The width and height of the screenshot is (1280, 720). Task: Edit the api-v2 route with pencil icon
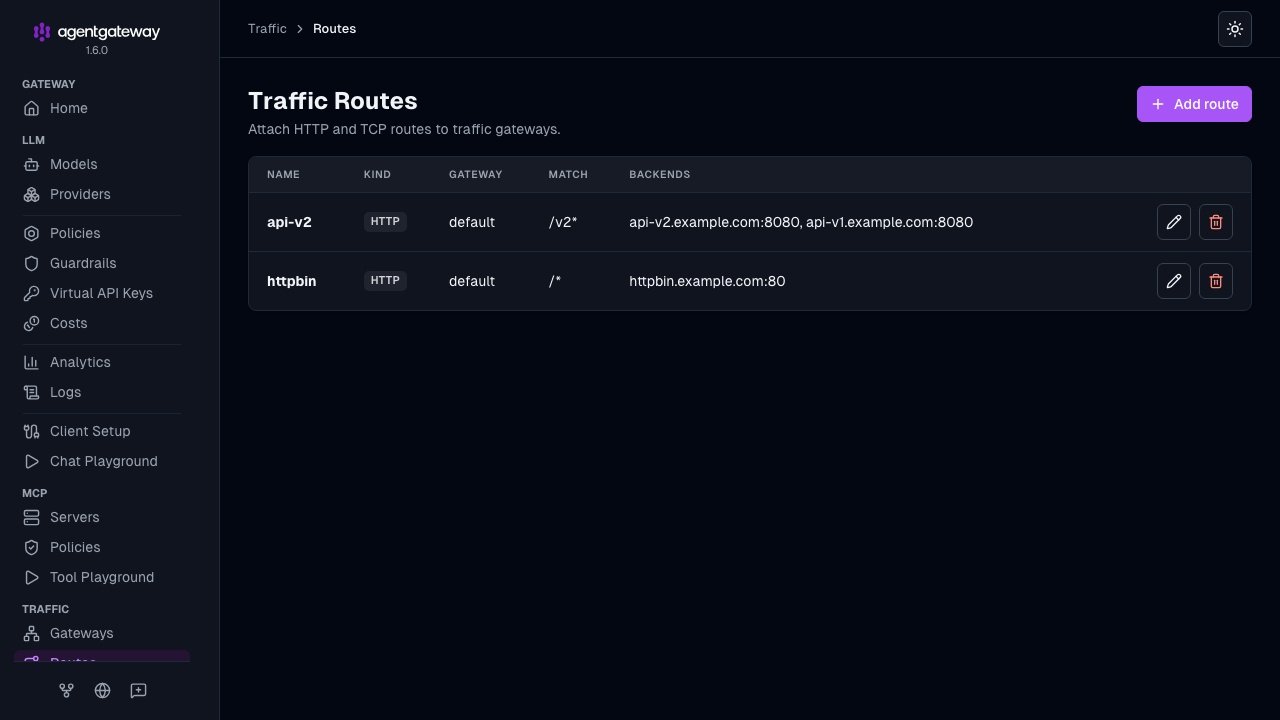pos(1174,222)
